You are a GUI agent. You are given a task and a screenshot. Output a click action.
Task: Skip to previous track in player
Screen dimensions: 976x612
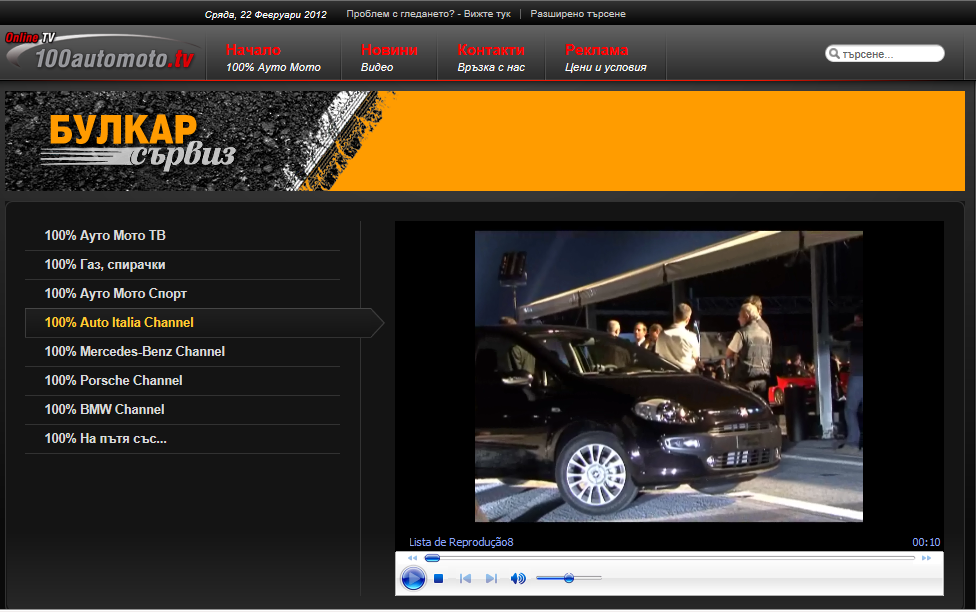(465, 578)
